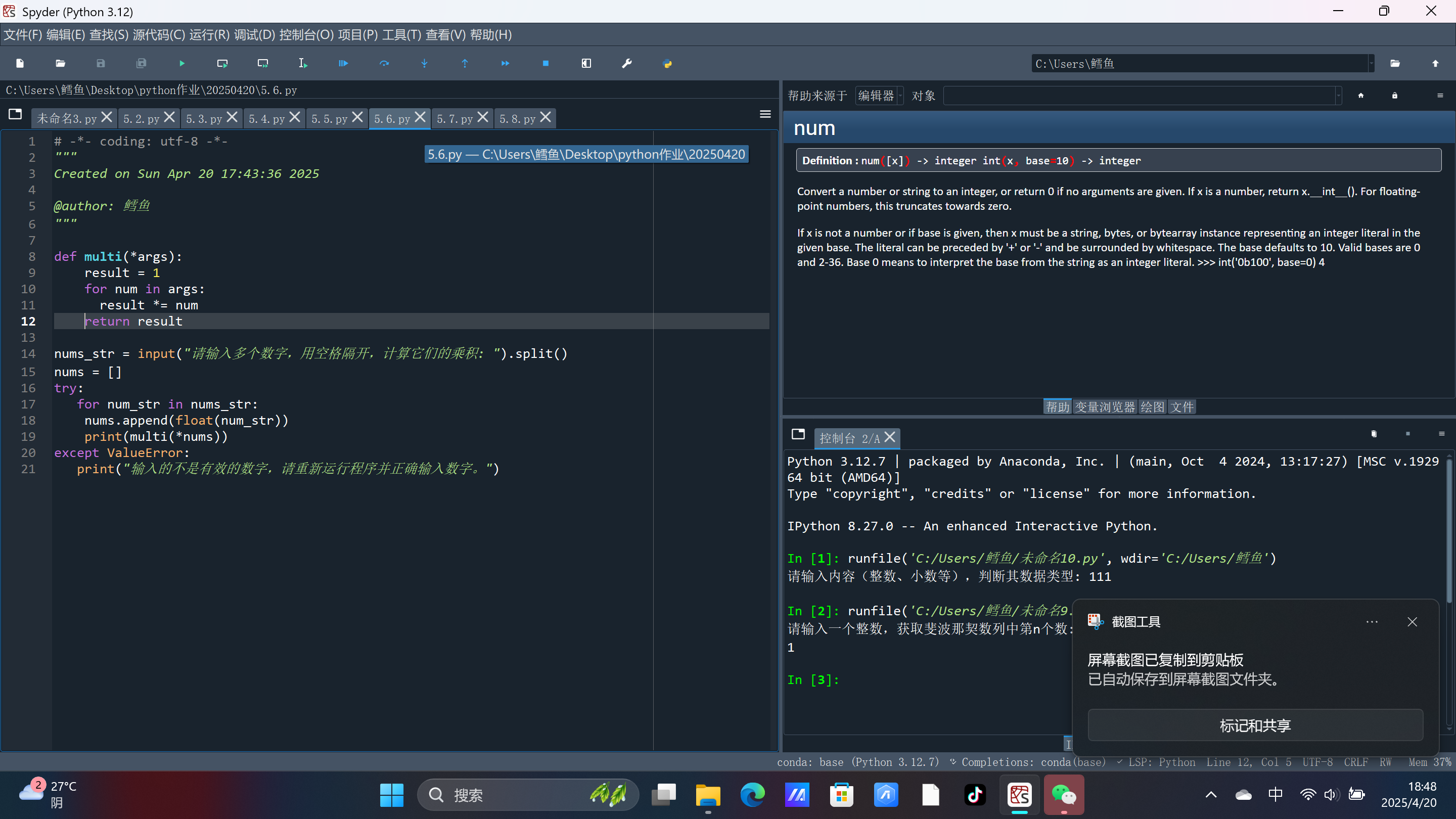Switch to the 变量浏览器 pane tab
Image resolution: width=1456 pixels, height=819 pixels.
pos(1105,407)
